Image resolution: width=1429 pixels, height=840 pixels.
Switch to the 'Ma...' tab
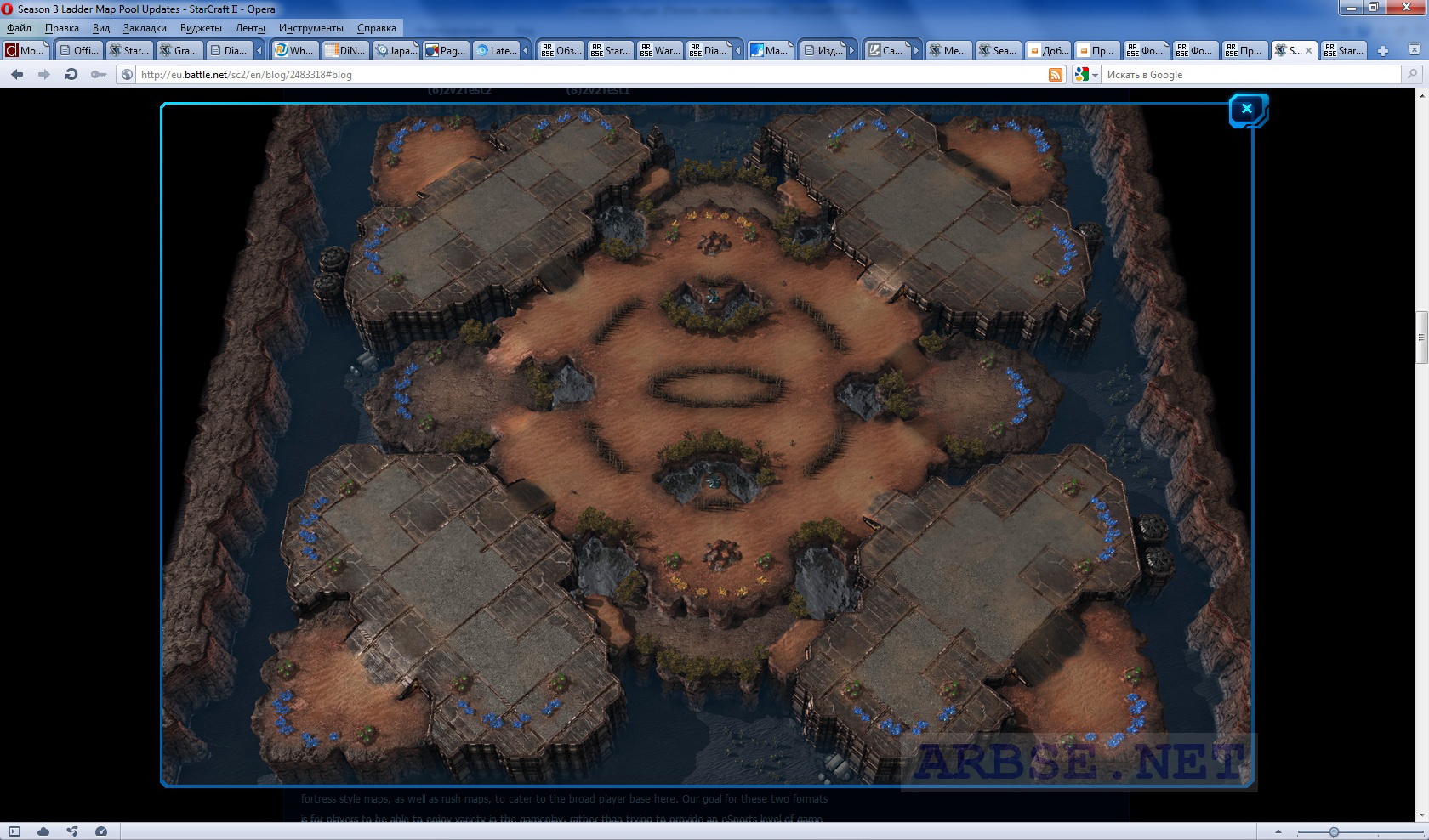(x=769, y=50)
